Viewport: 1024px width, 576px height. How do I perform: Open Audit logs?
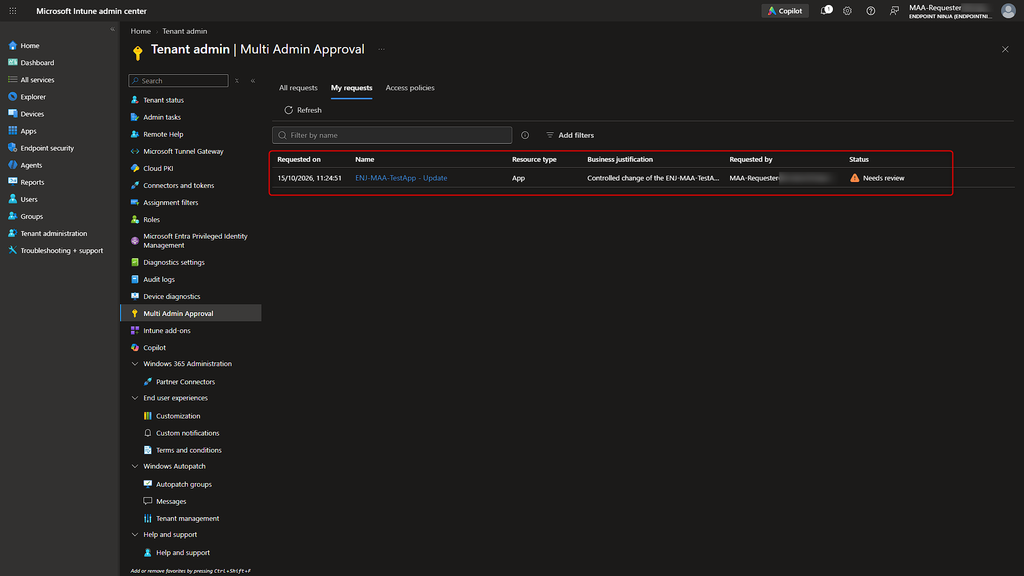159,279
